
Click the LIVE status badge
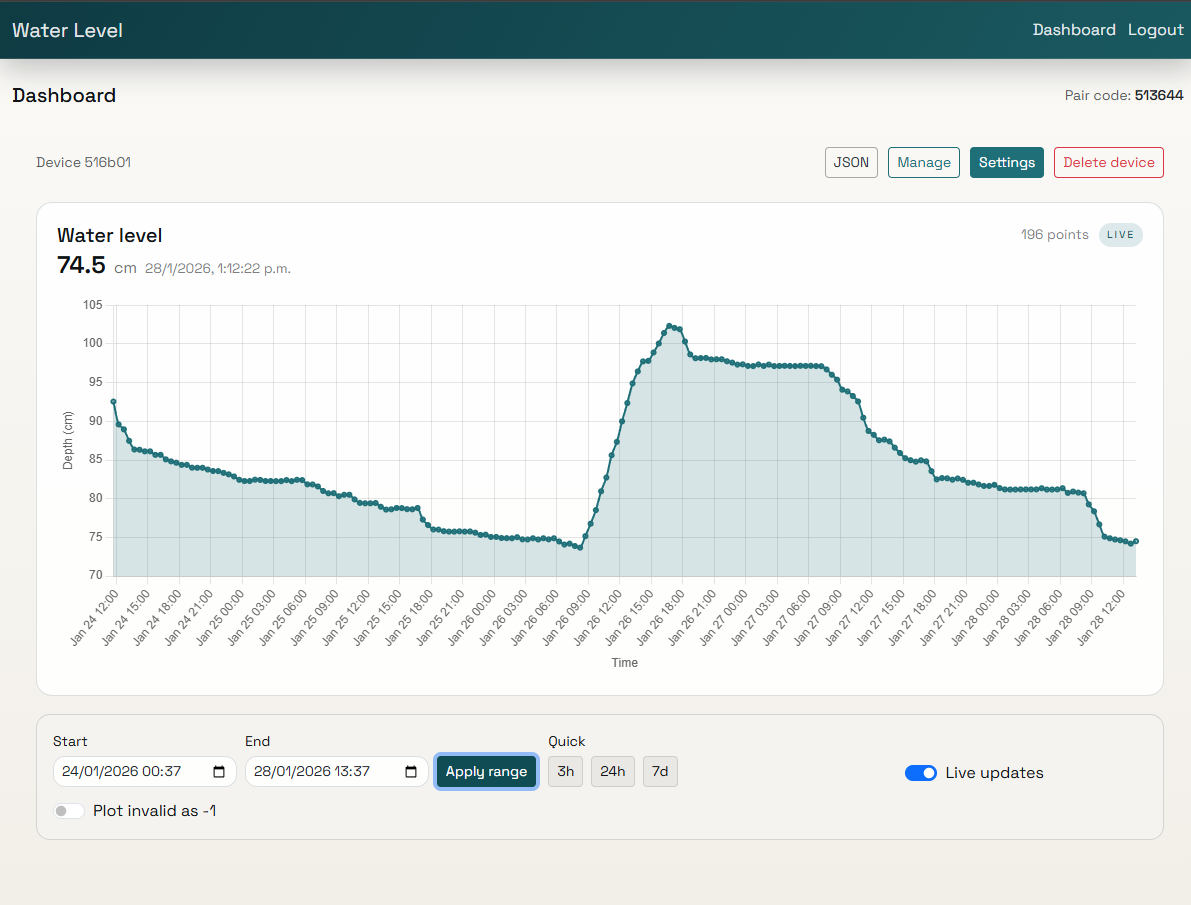tap(1120, 235)
